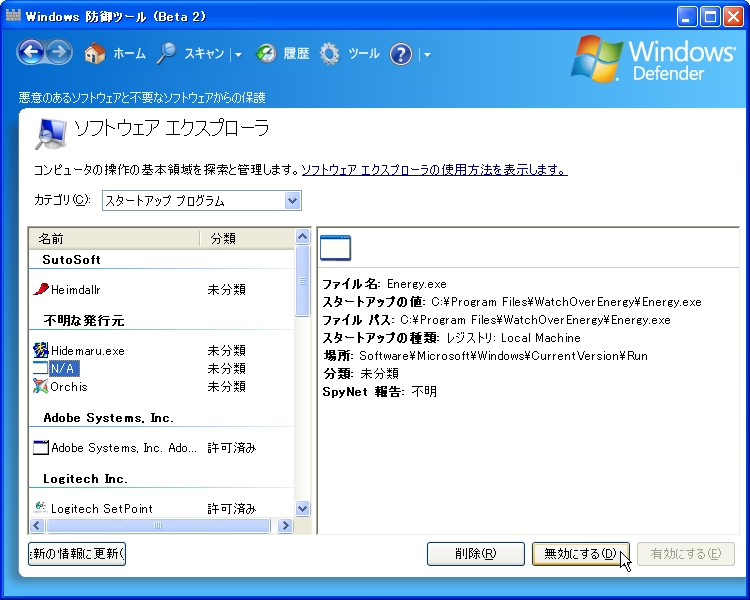Click the Logitech SetPoint icon

pyautogui.click(x=41, y=508)
